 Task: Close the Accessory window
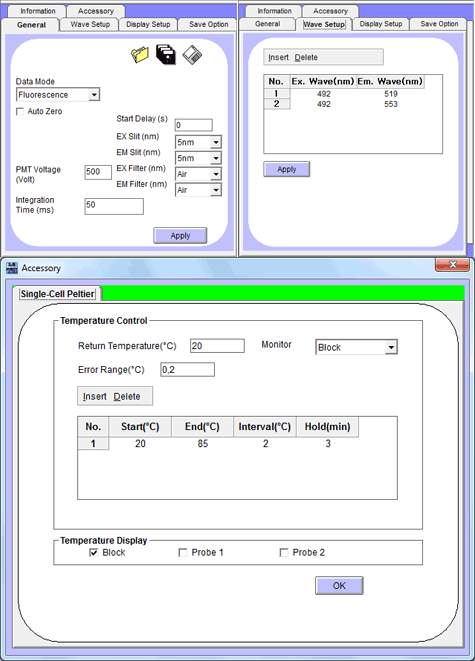[452, 264]
